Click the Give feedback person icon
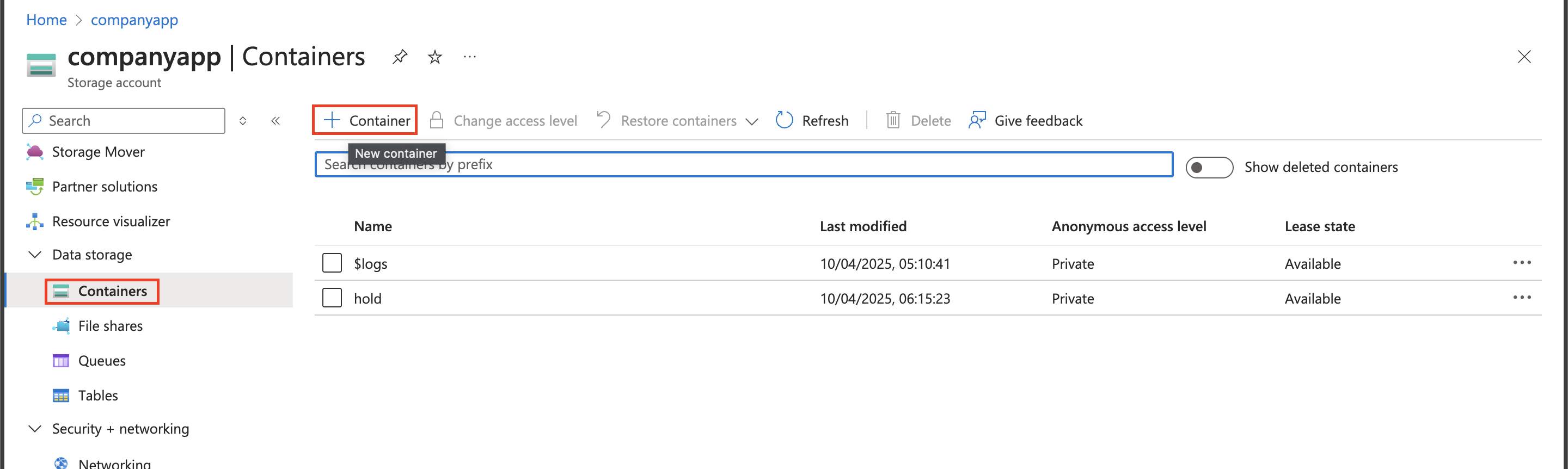1568x469 pixels. pyautogui.click(x=977, y=120)
